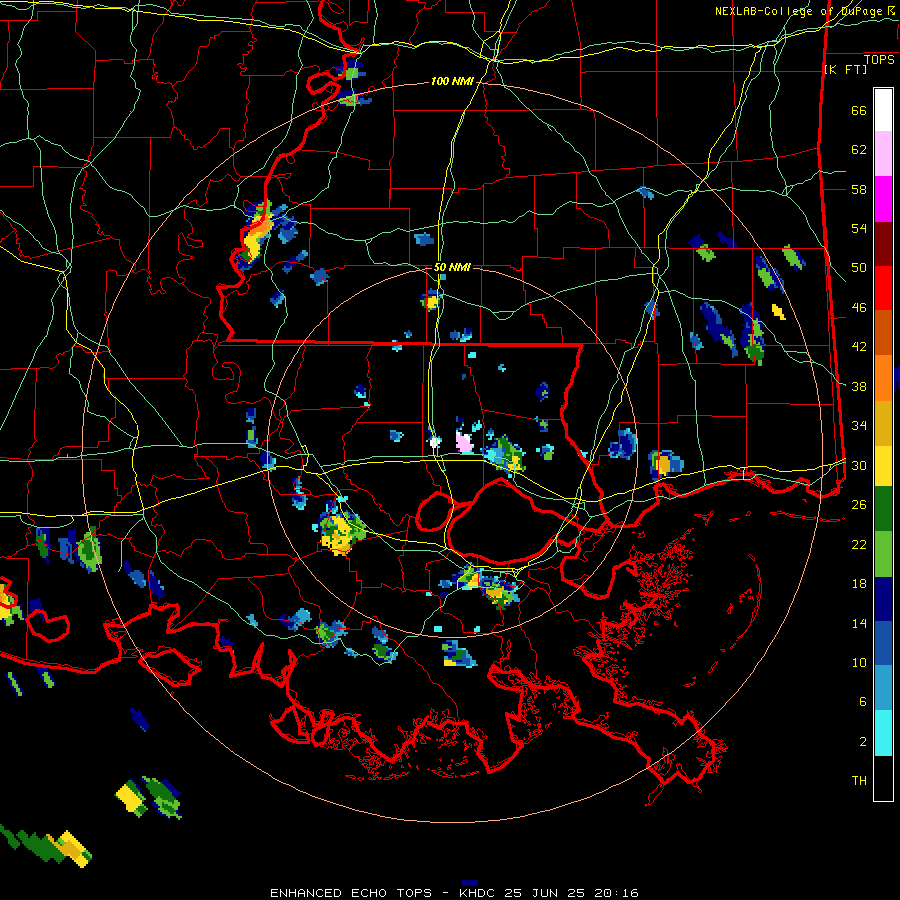The height and width of the screenshot is (900, 900).
Task: Click the "38" legend value
Action: pos(859,386)
